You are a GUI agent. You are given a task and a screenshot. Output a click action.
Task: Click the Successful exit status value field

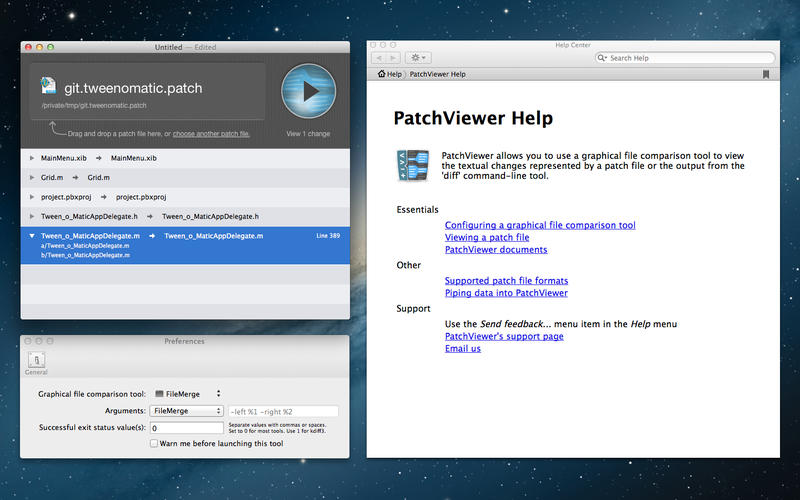coord(187,428)
